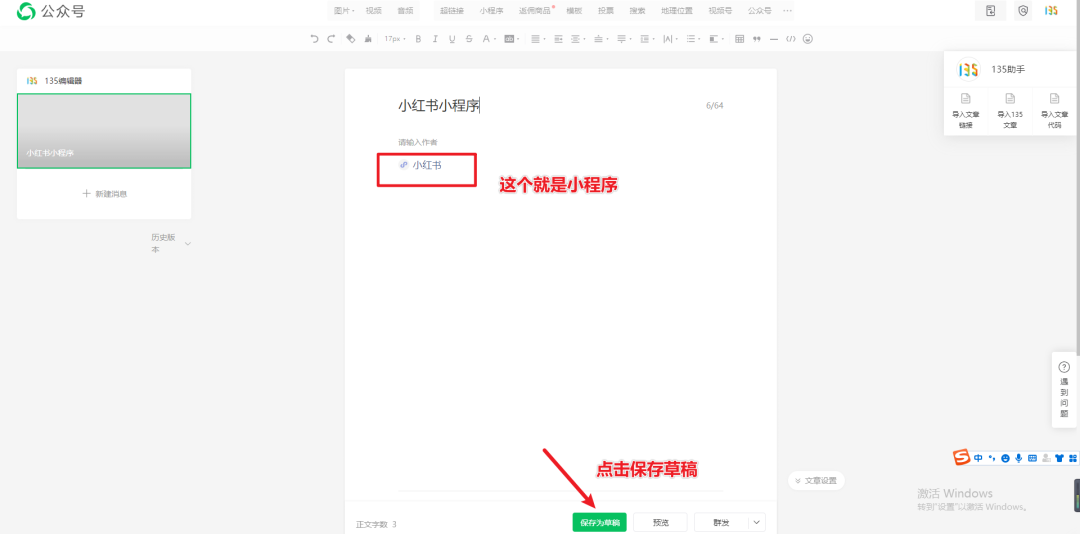The width and height of the screenshot is (1080, 534).
Task: Click 保存为草稿 button
Action: (x=599, y=522)
